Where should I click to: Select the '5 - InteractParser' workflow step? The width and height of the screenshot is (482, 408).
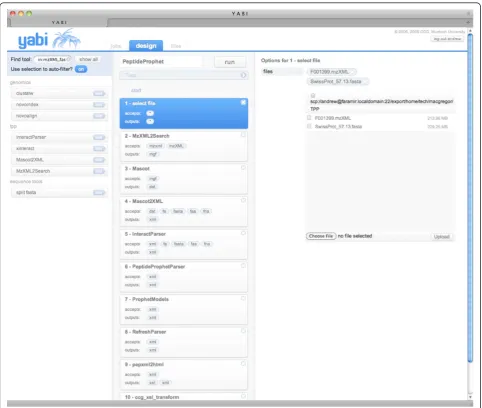[x=184, y=244]
